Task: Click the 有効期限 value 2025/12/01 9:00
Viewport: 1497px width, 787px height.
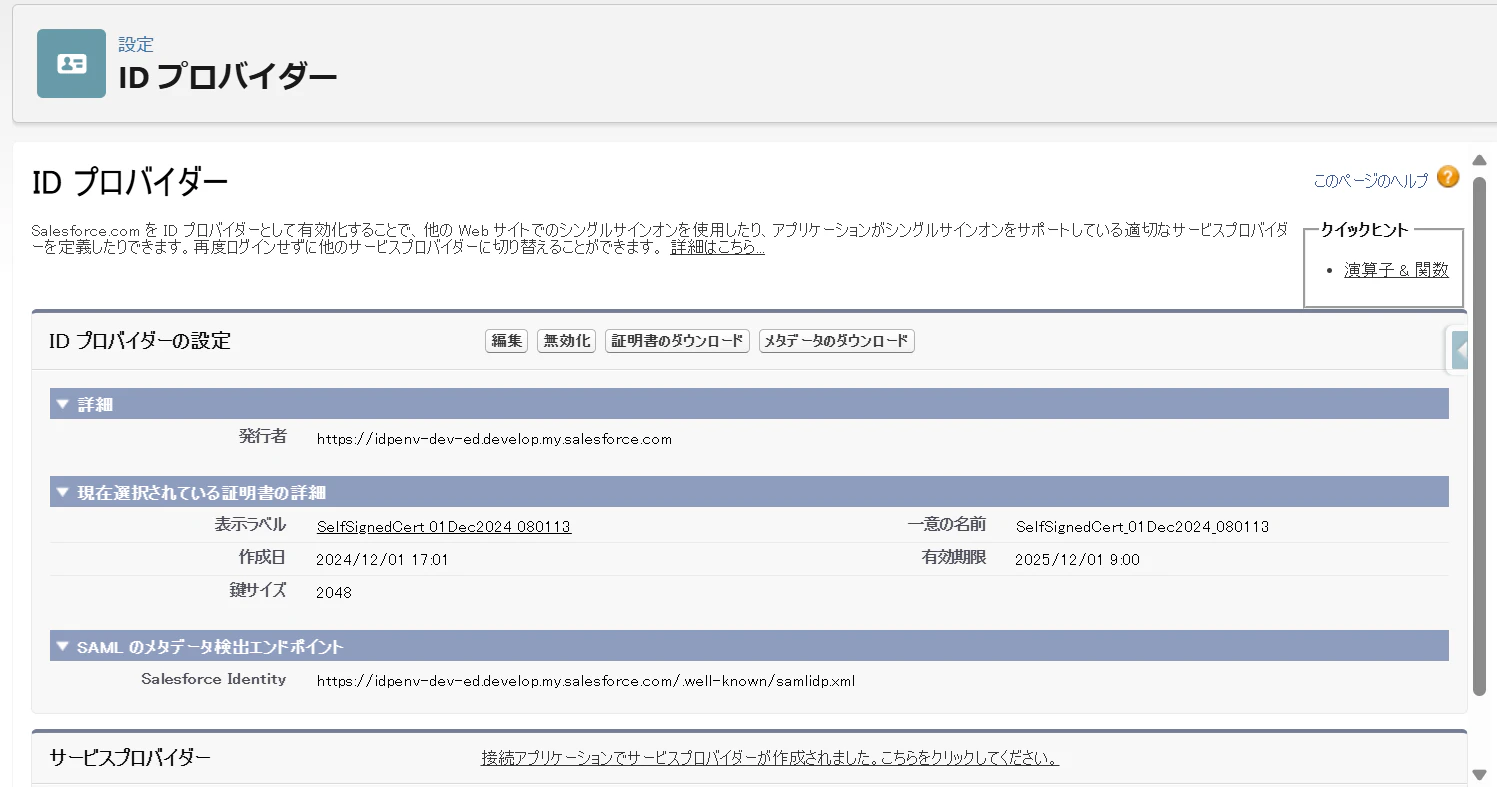Action: pos(1077,560)
